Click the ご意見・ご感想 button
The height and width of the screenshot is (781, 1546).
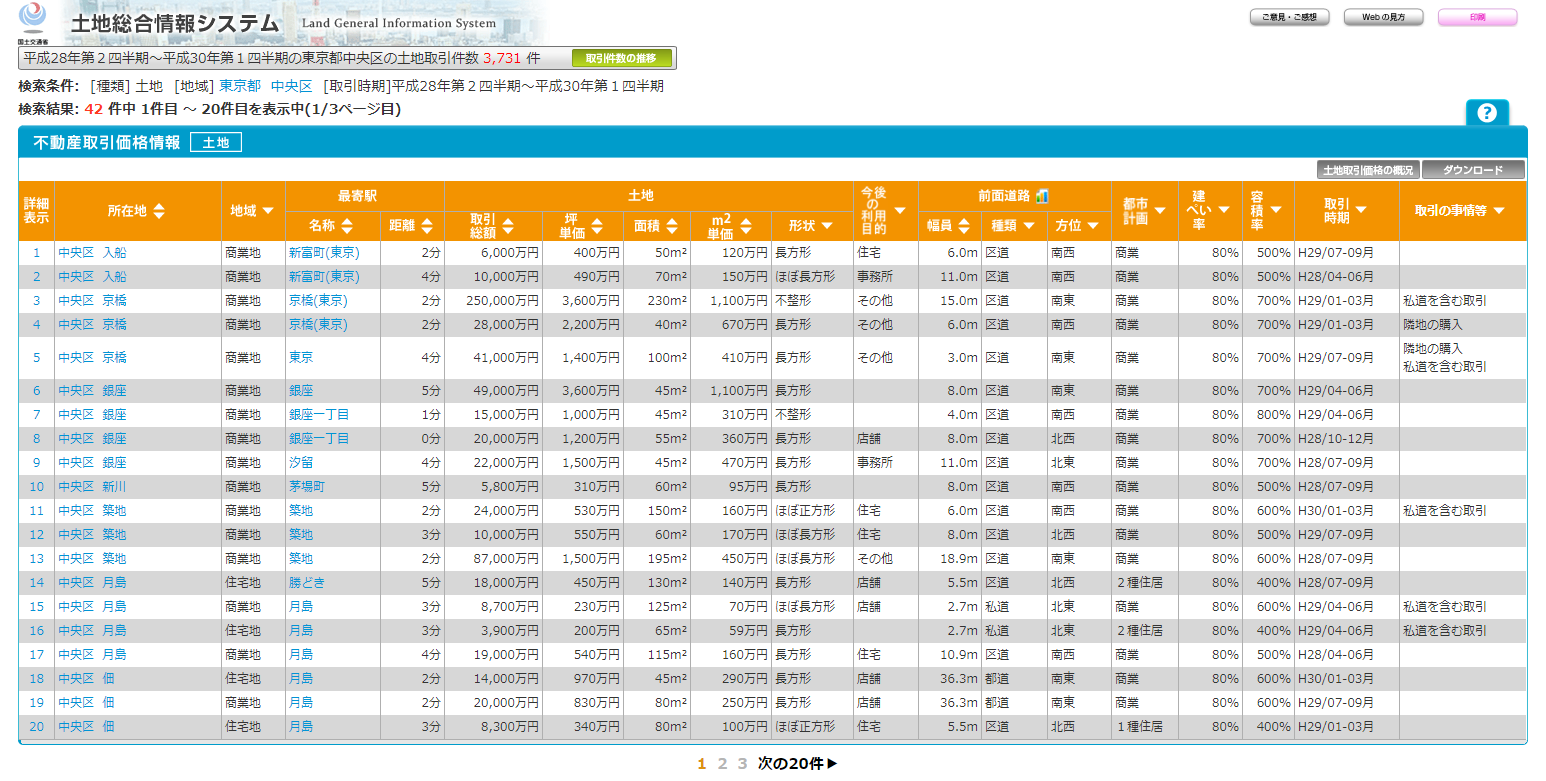(x=1289, y=17)
